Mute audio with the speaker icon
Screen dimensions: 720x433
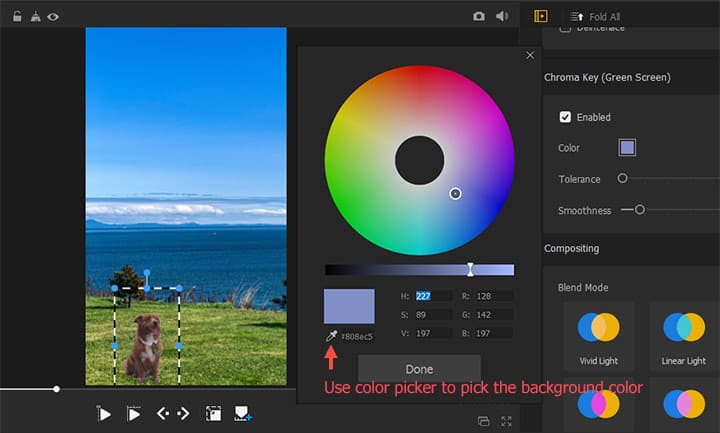click(502, 17)
